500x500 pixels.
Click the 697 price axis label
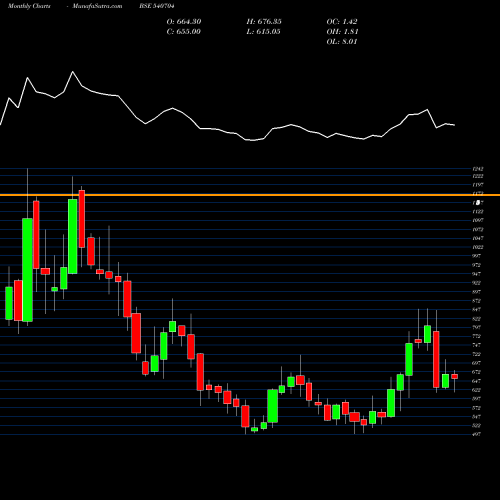point(477,363)
